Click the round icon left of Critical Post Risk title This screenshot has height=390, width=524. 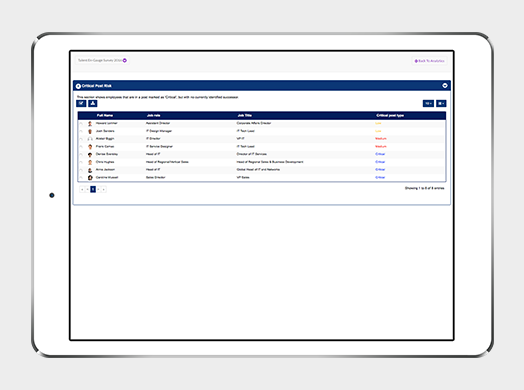pyautogui.click(x=78, y=86)
